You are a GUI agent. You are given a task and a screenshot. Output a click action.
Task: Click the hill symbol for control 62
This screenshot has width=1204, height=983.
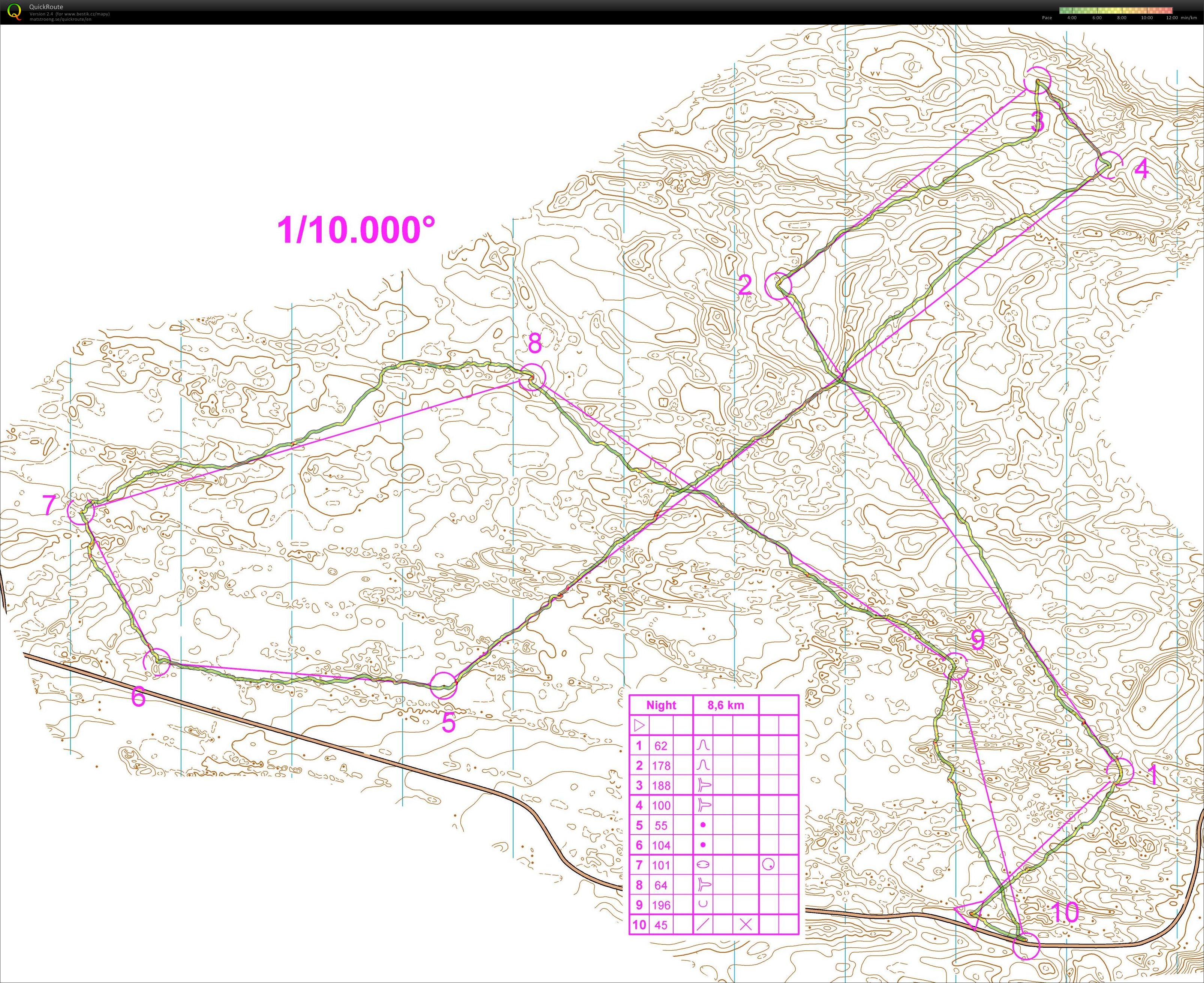coord(703,745)
